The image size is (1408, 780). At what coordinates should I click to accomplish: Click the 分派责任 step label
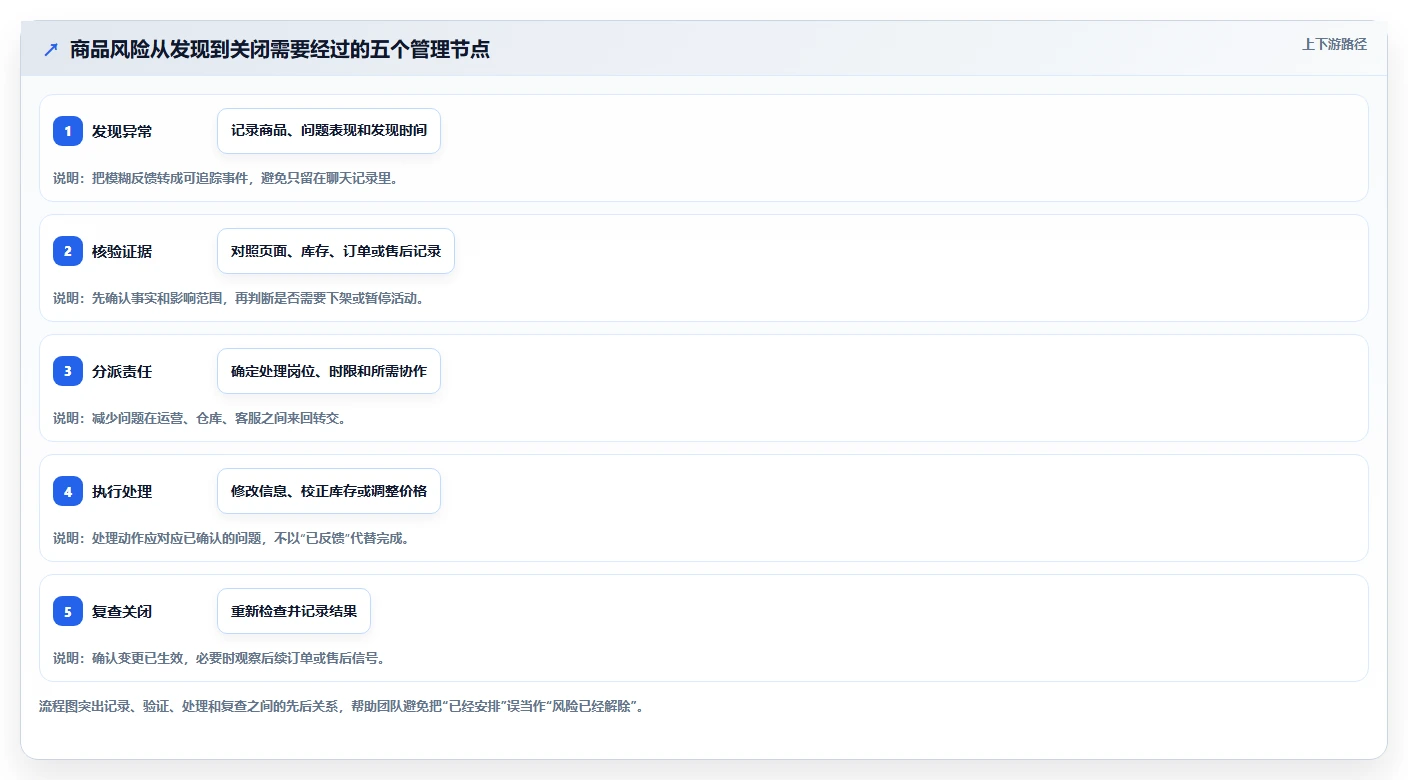pos(122,371)
